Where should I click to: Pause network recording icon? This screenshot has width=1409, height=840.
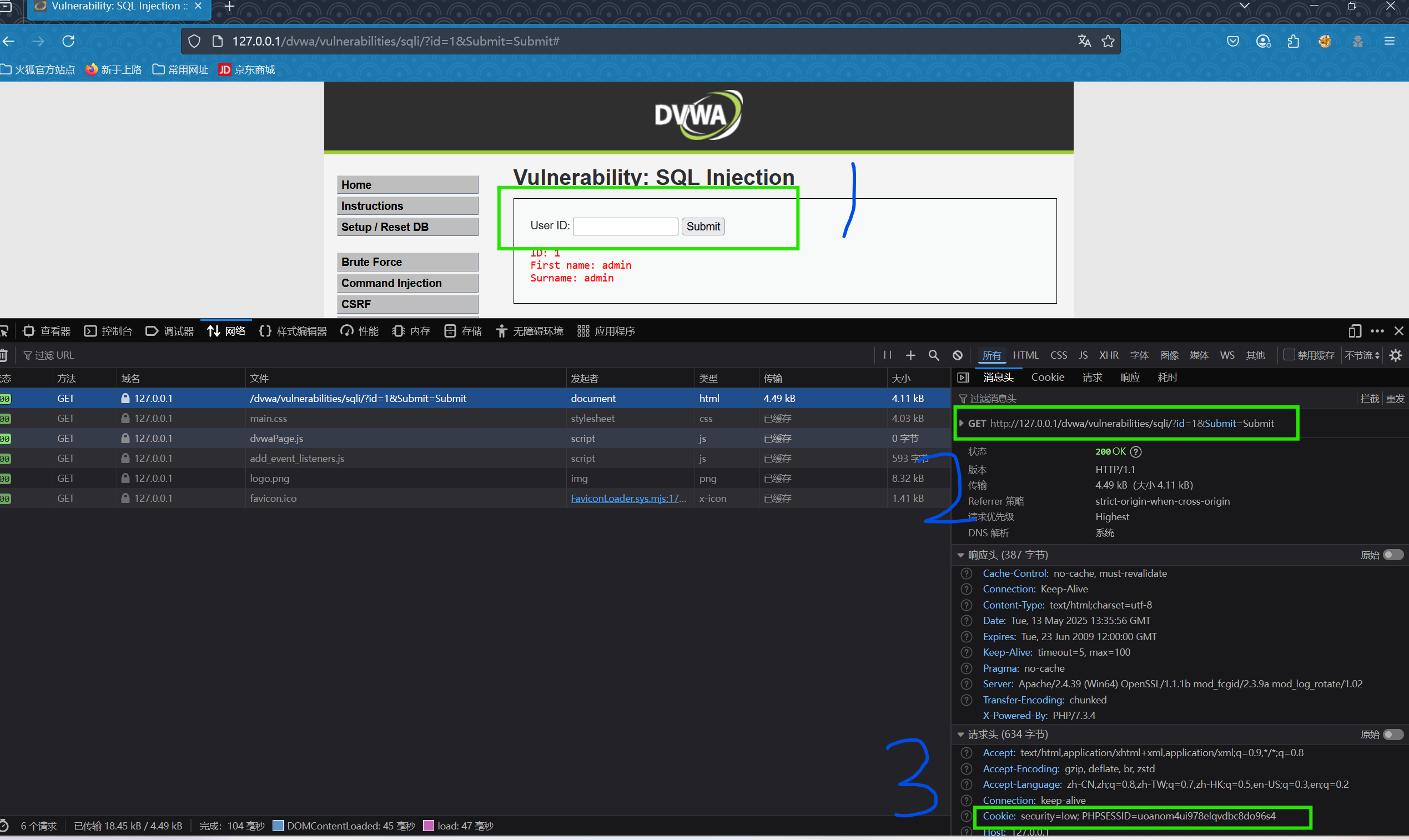click(887, 355)
